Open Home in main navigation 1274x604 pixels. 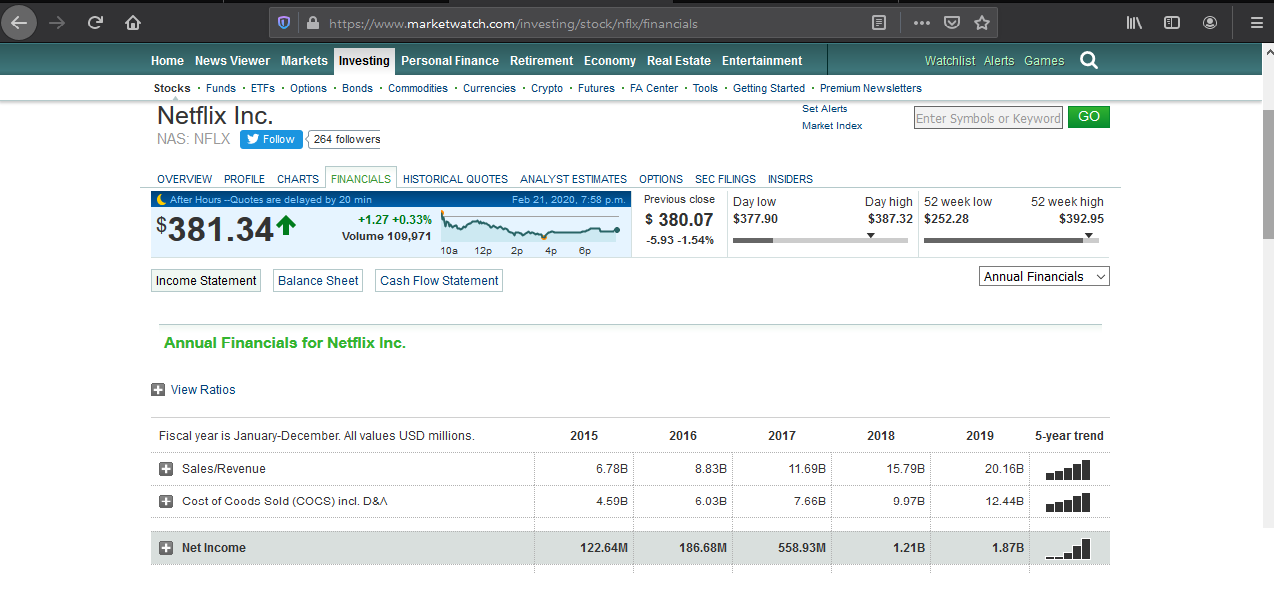167,61
